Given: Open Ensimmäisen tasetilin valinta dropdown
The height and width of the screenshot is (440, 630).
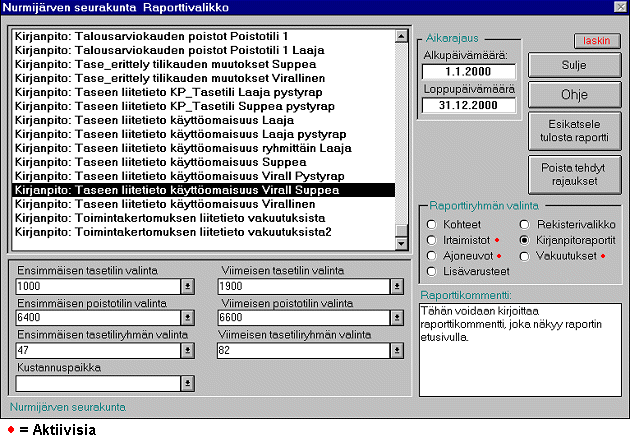Looking at the screenshot, I should click(187, 286).
